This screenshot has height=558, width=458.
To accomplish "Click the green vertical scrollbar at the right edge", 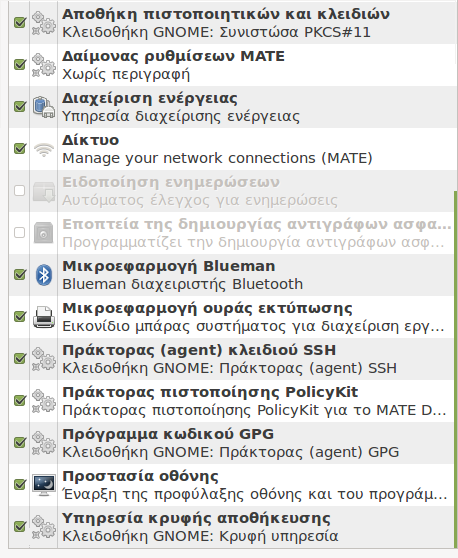I will (456, 370).
